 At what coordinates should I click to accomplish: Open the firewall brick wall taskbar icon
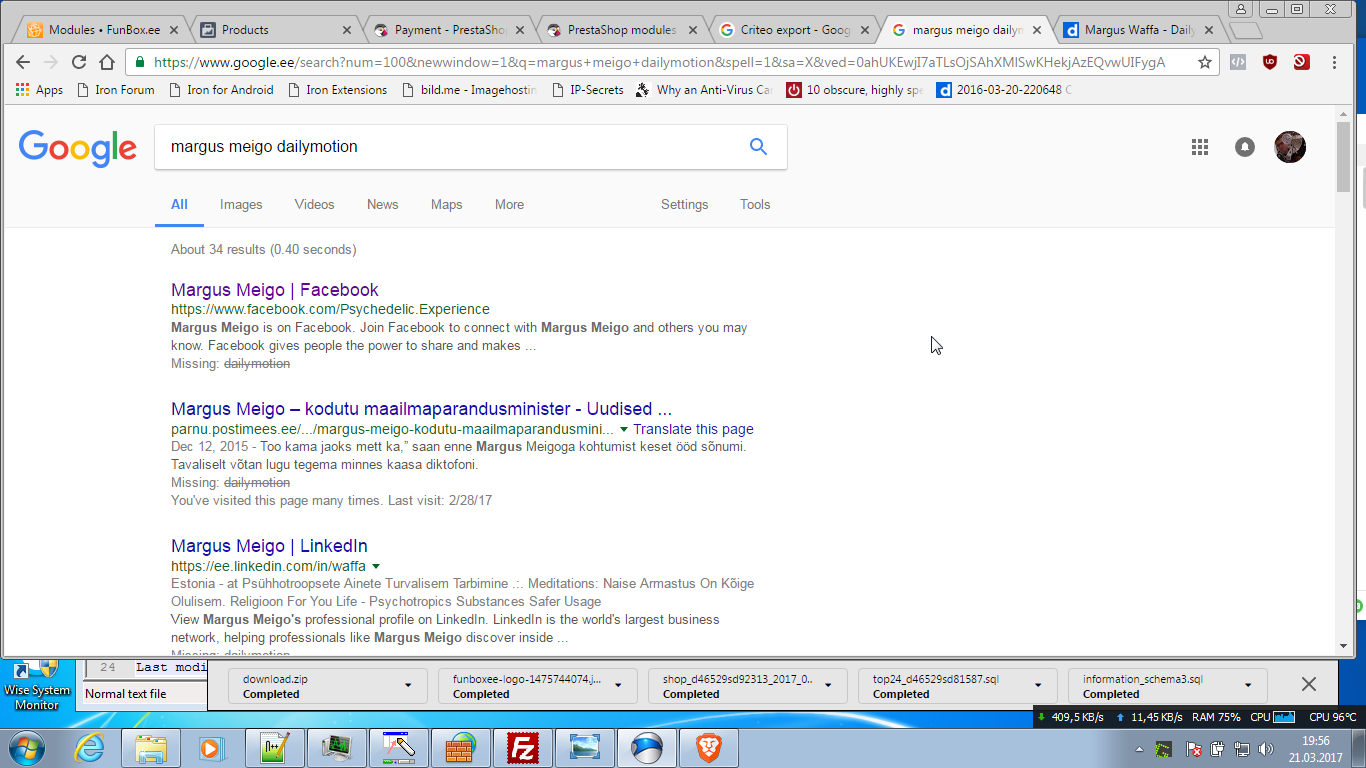(460, 748)
